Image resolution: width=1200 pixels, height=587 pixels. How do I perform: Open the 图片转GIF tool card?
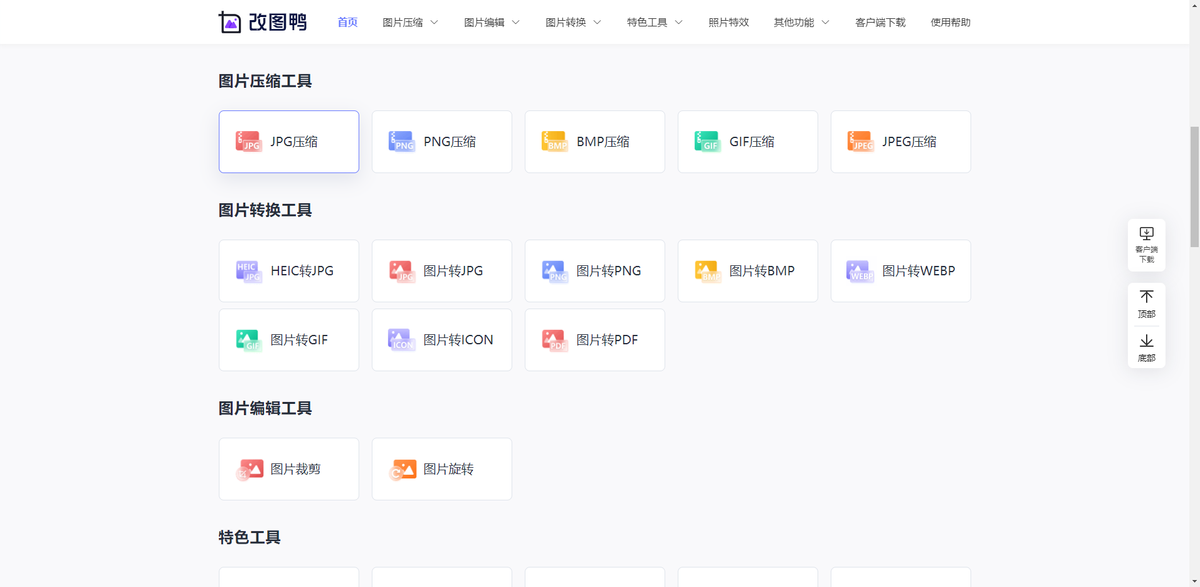pos(289,340)
